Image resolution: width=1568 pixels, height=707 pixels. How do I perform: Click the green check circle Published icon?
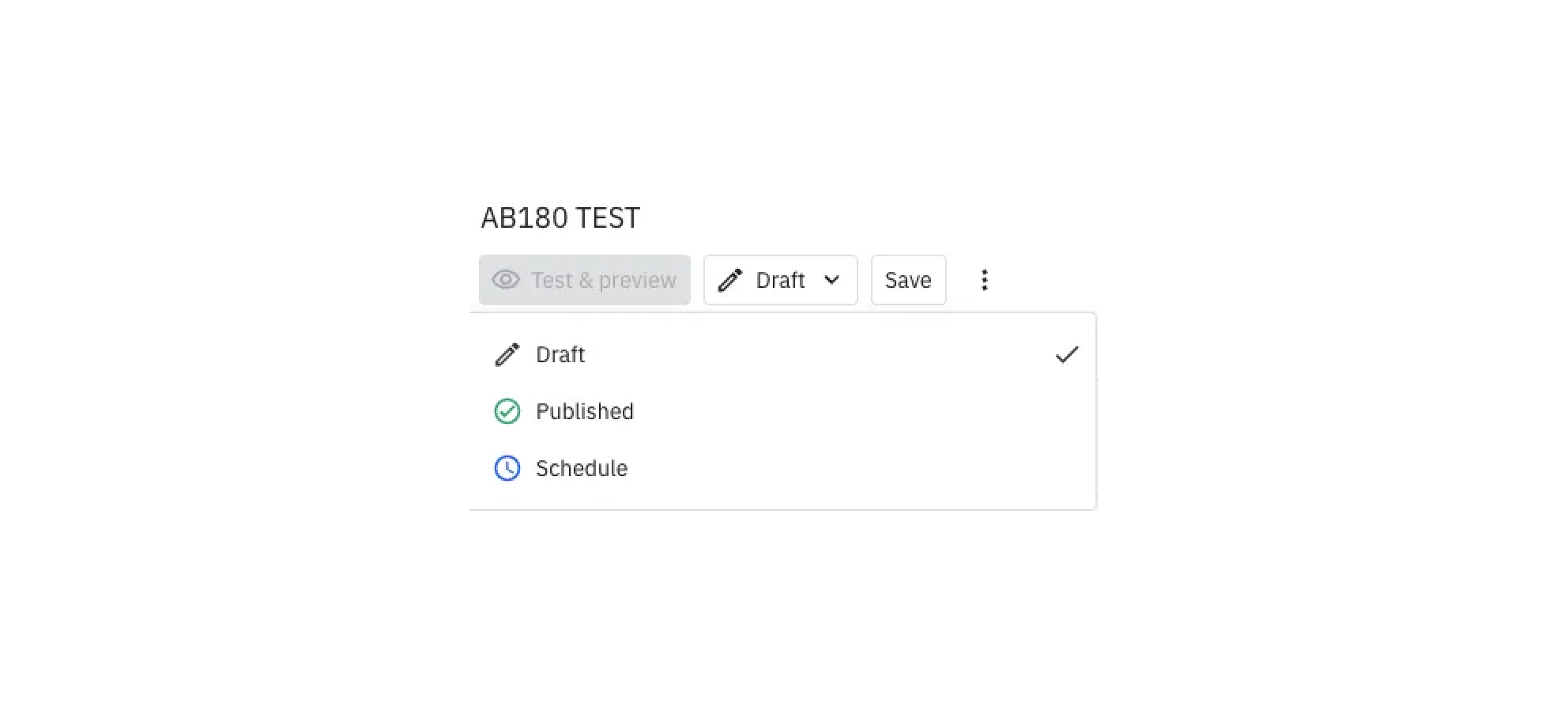507,411
